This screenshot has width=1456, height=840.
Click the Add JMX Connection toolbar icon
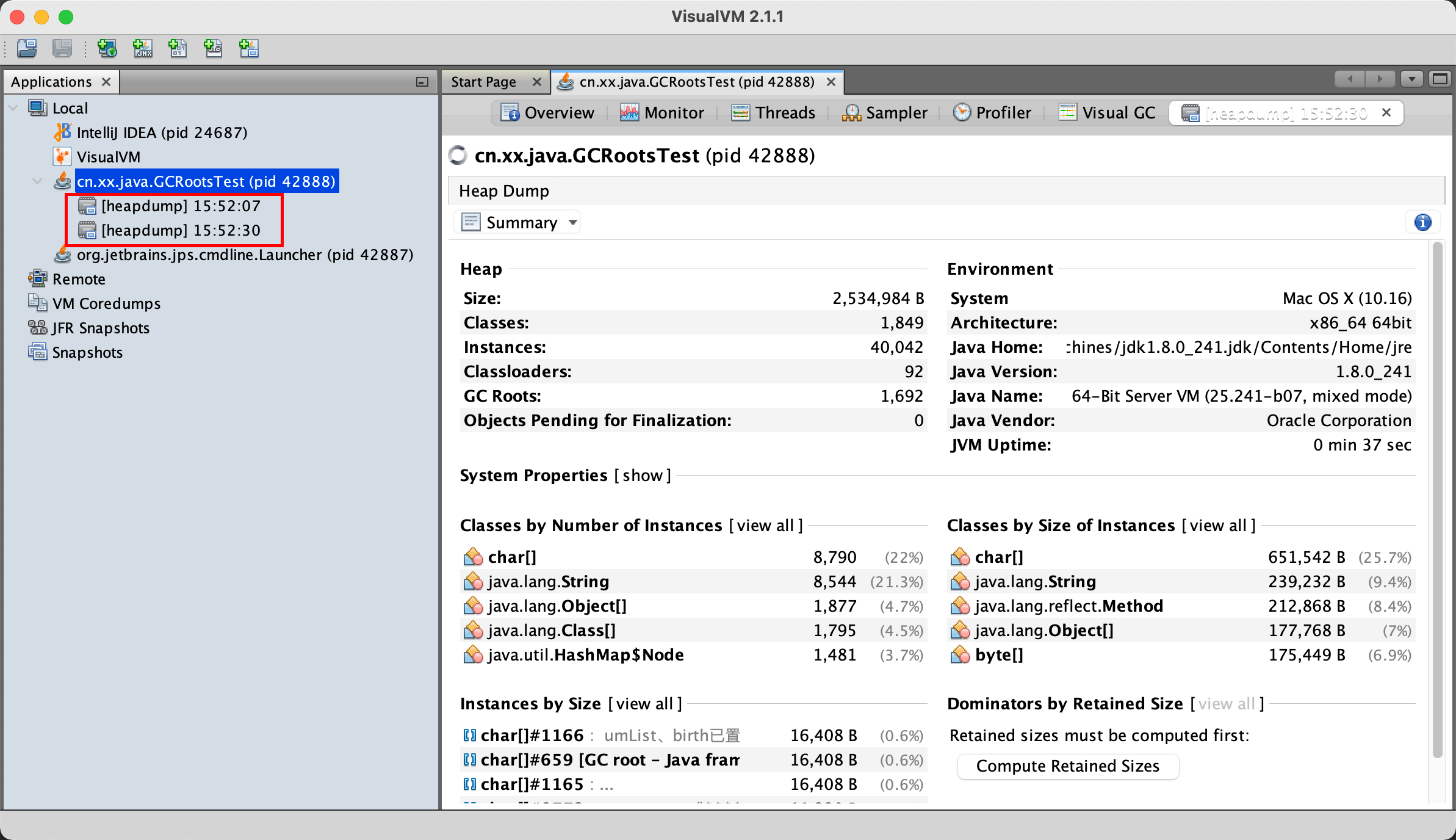(x=143, y=48)
